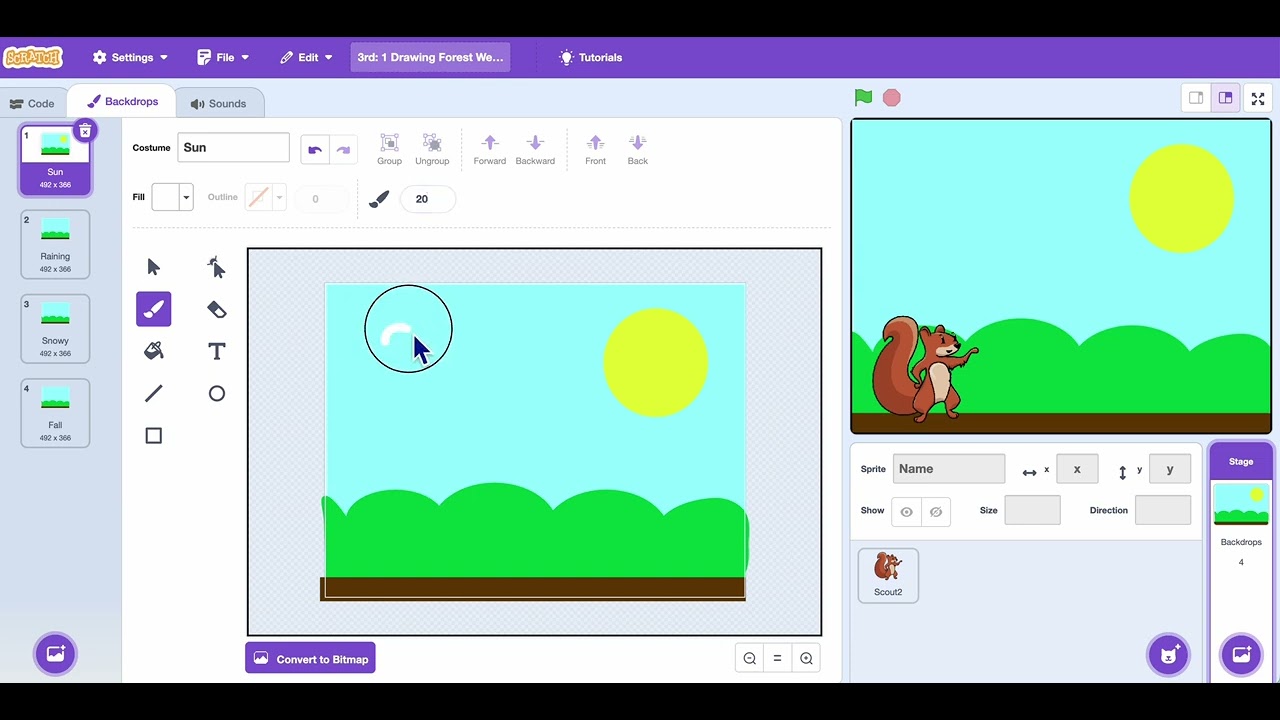The image size is (1280, 720).
Task: Click Choose a Backdrop button under Stage
Action: pos(1241,655)
